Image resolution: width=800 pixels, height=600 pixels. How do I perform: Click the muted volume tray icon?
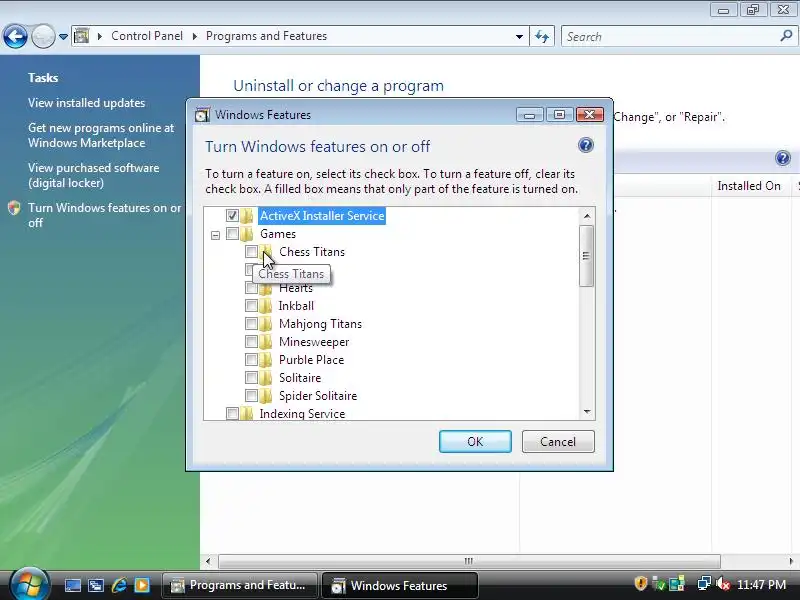(723, 584)
